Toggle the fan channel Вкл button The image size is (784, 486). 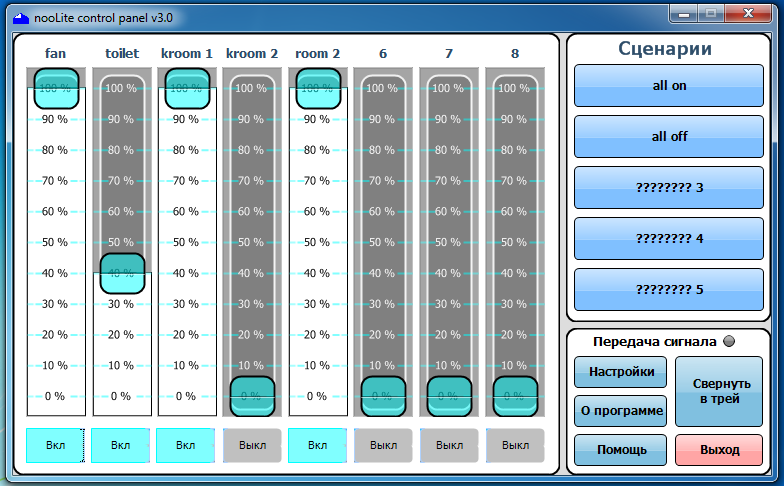pos(55,445)
